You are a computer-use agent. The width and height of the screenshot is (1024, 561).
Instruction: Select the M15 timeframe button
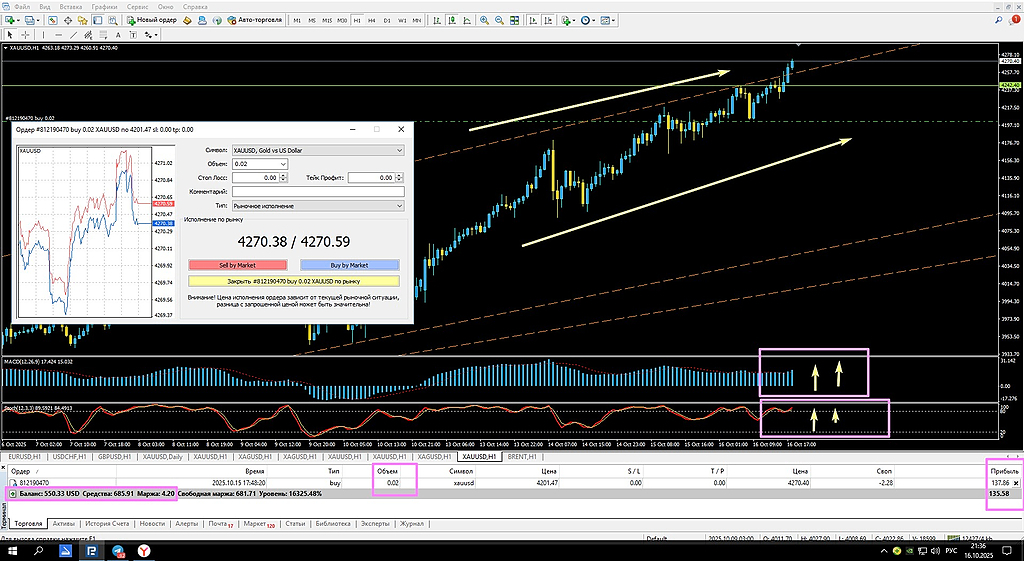327,20
